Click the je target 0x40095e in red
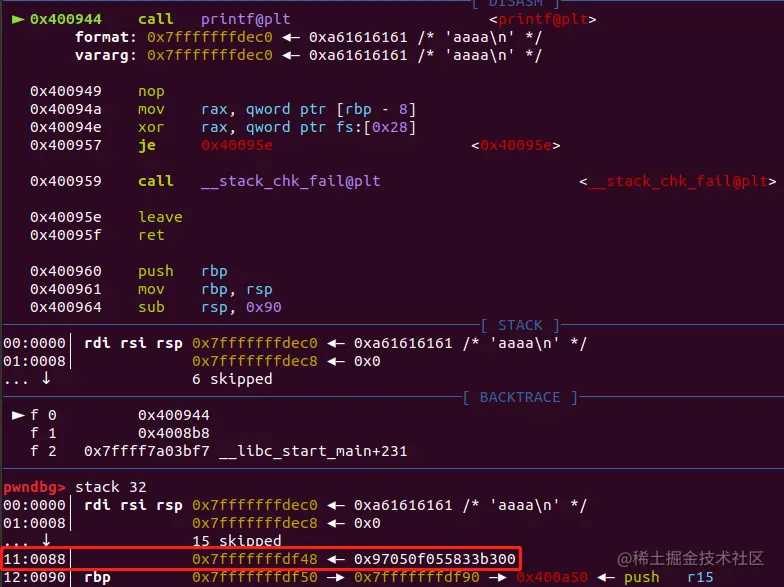The image size is (784, 587). (x=237, y=145)
